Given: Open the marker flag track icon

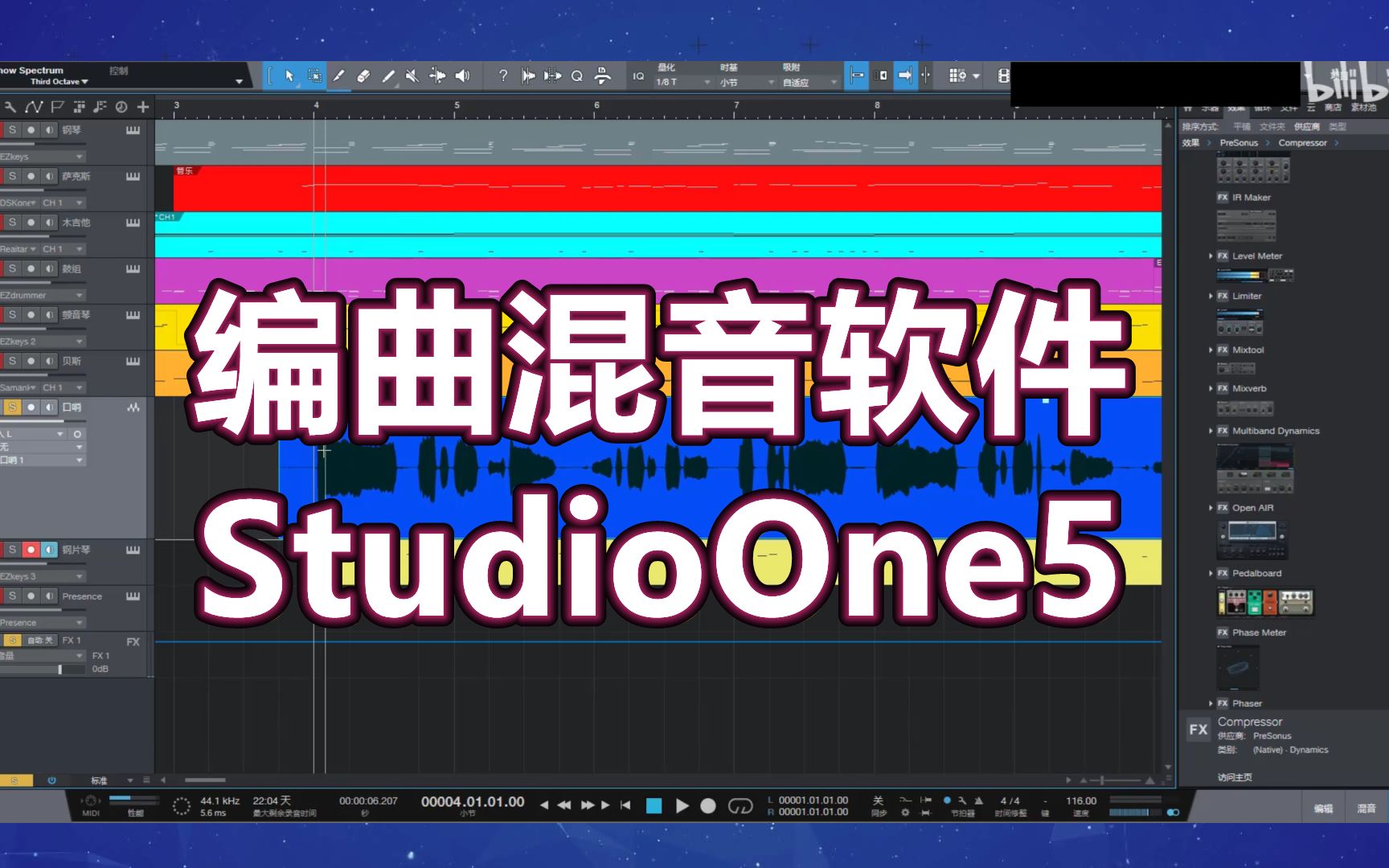Looking at the screenshot, I should point(57,106).
